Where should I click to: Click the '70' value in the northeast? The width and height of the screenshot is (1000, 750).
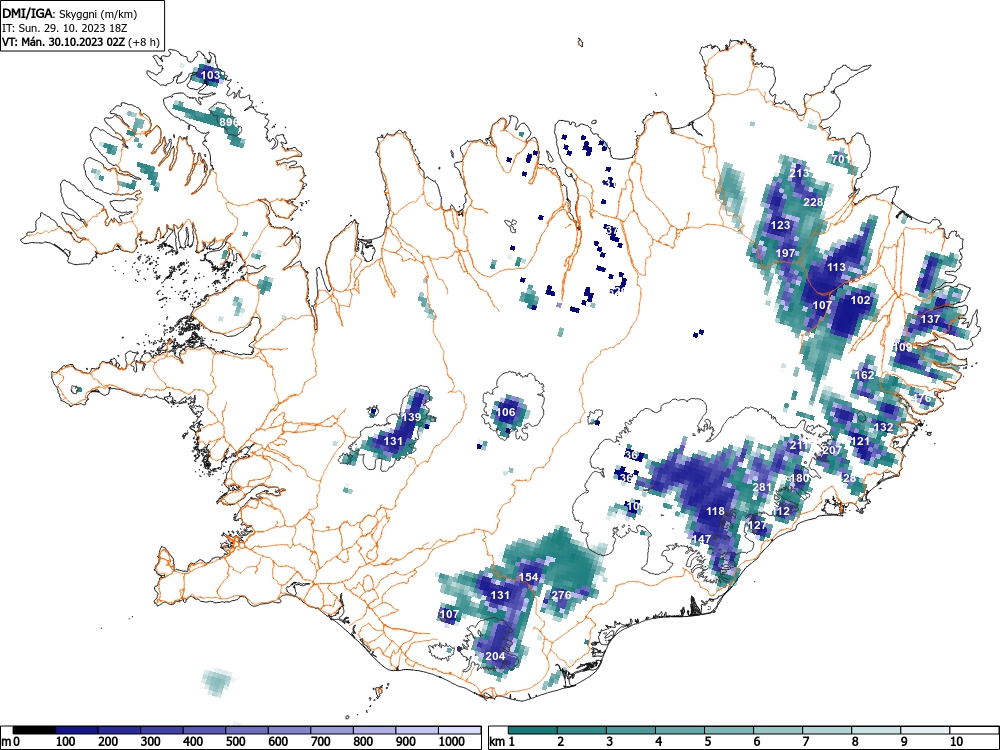coord(838,159)
